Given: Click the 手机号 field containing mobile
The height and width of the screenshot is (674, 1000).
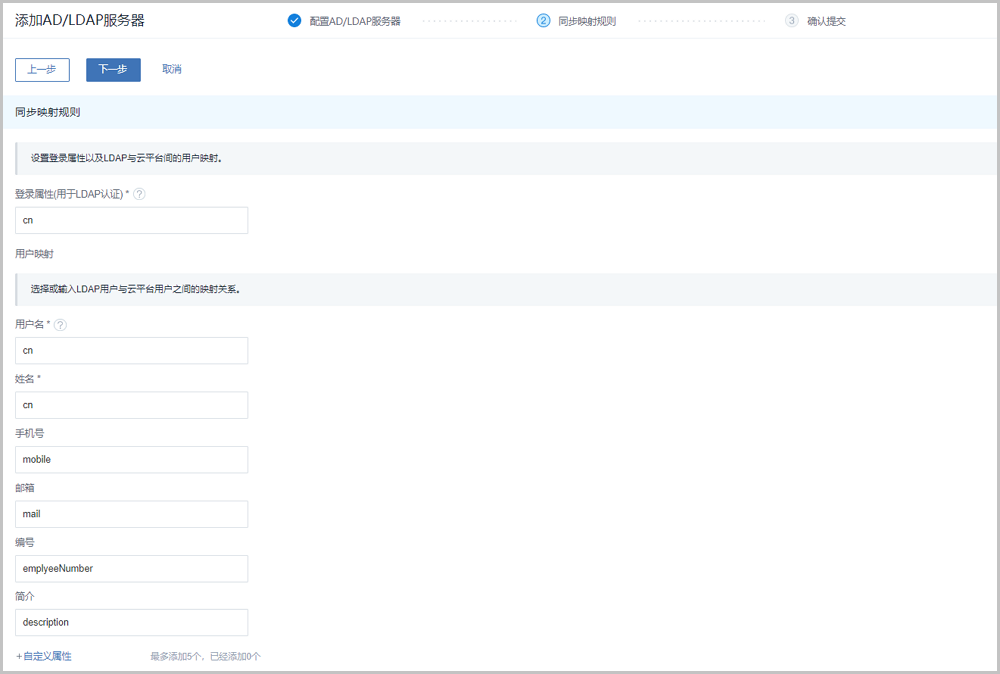Looking at the screenshot, I should pyautogui.click(x=131, y=459).
